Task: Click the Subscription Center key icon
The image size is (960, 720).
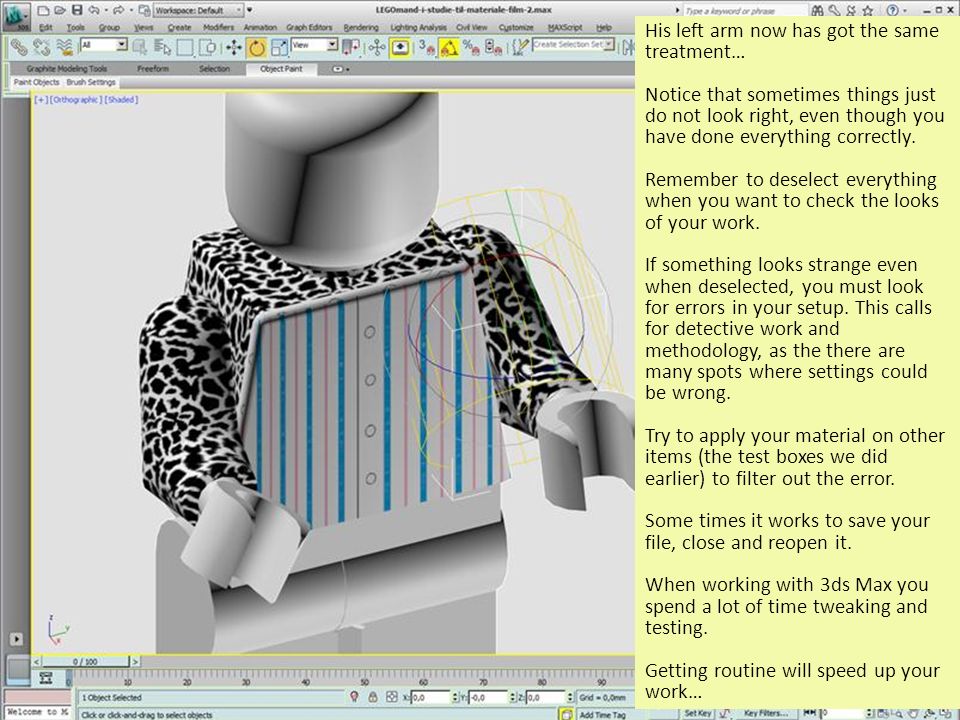Action: click(x=834, y=10)
